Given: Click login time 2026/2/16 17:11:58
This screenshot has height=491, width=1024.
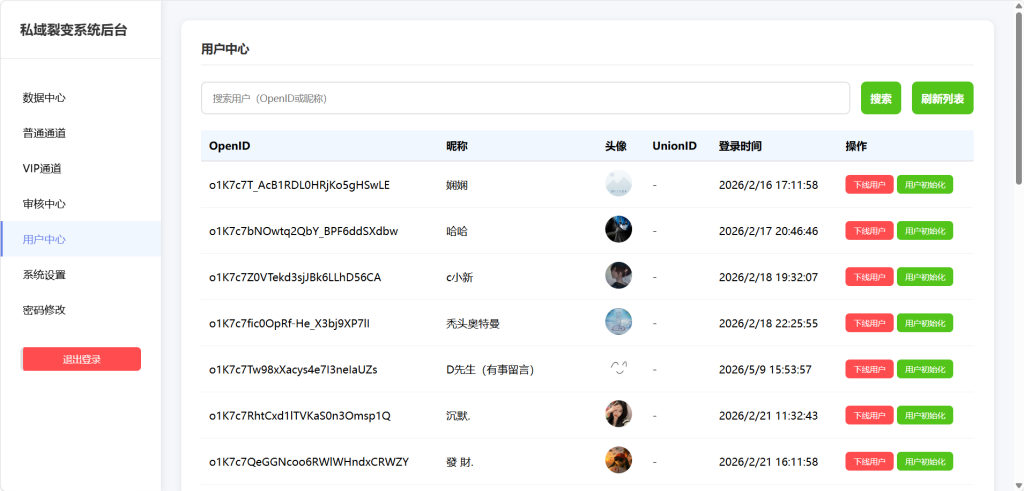Looking at the screenshot, I should point(769,185).
